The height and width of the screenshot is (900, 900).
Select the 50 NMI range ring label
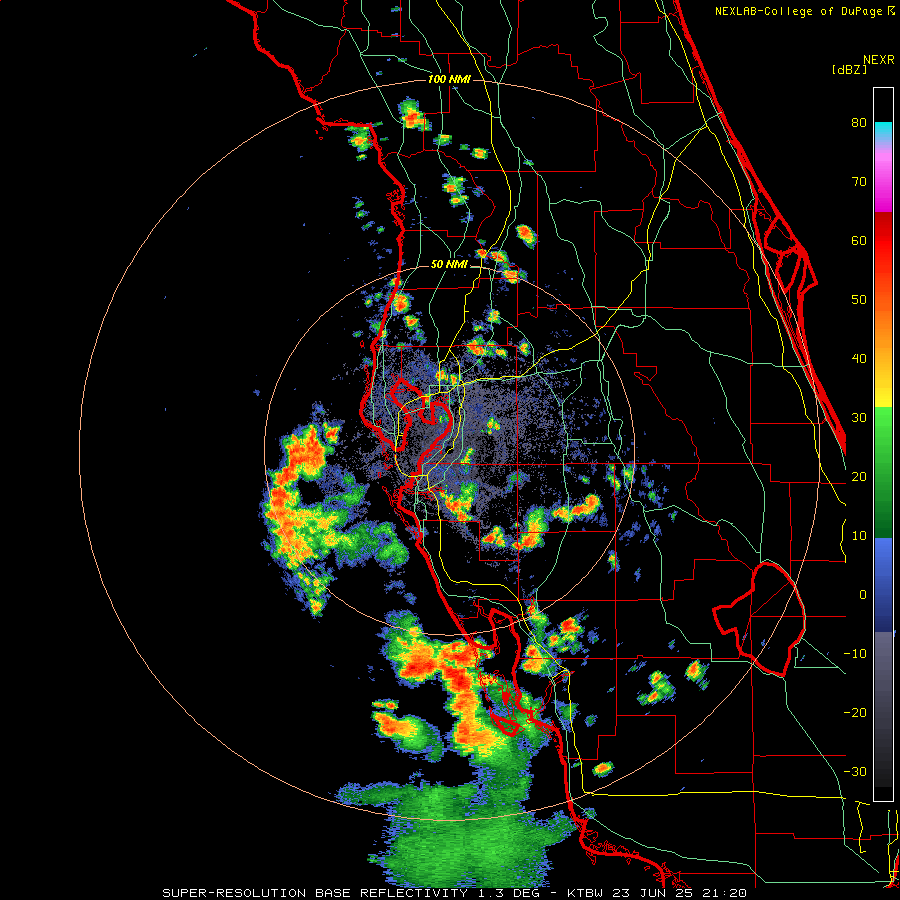pos(449,264)
